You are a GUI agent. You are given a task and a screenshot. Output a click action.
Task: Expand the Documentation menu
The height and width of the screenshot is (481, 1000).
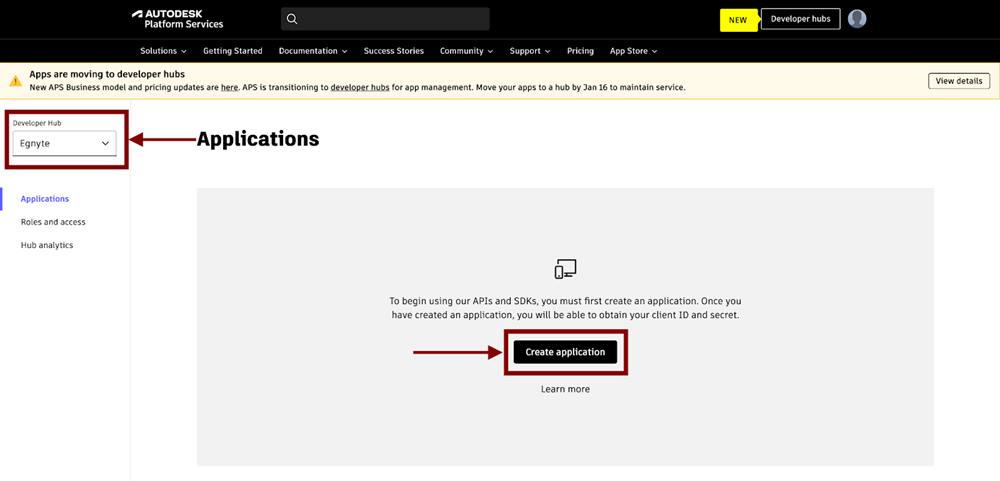click(x=313, y=51)
